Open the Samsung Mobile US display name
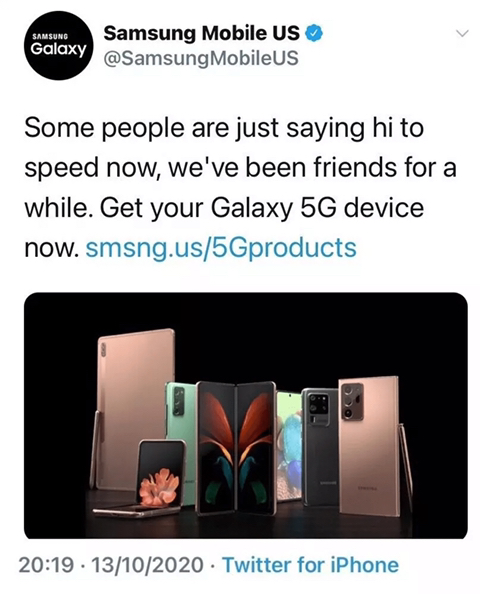This screenshot has height=594, width=480. 202,33
